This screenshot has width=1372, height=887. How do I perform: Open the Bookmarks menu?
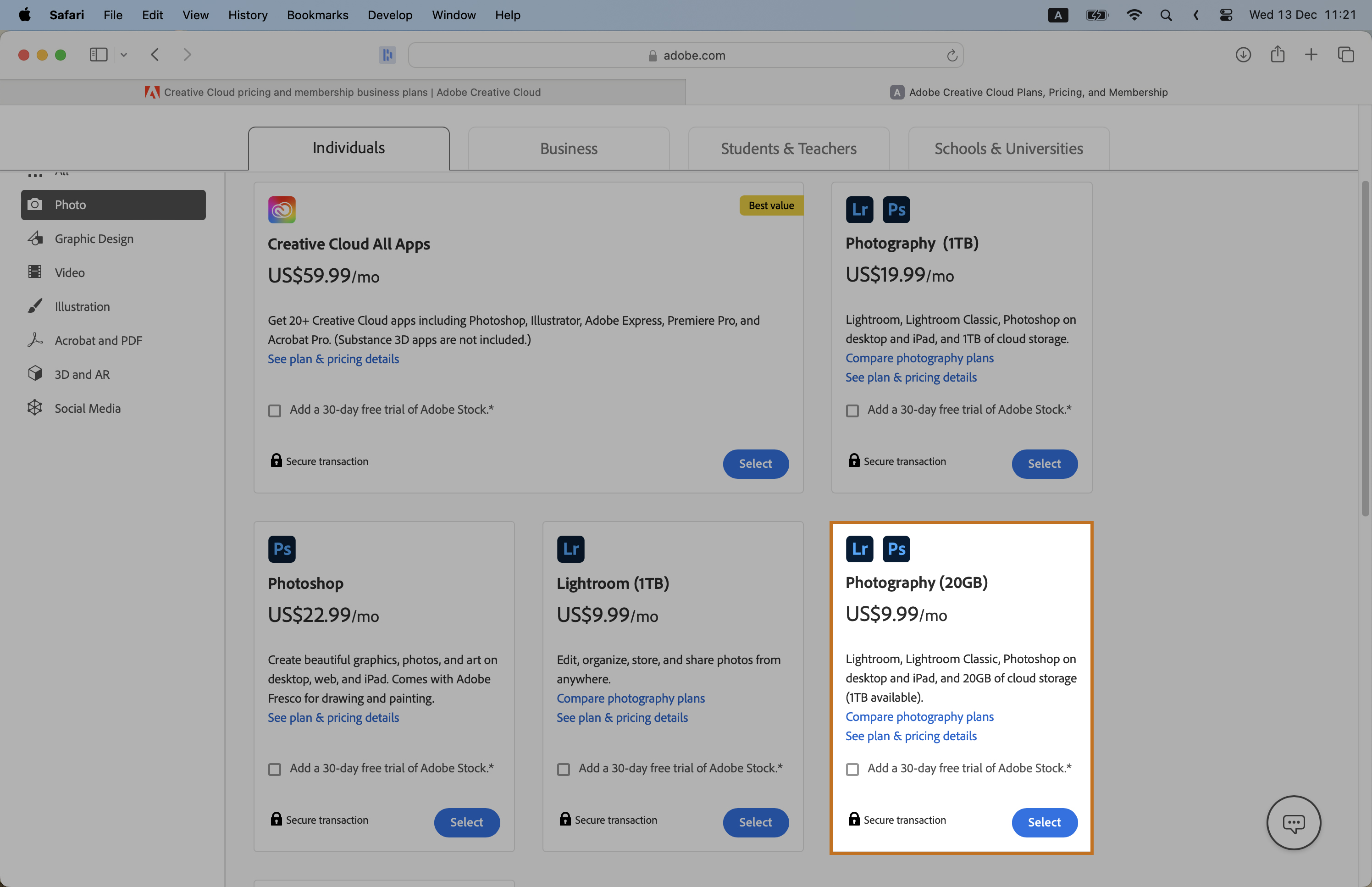[317, 15]
